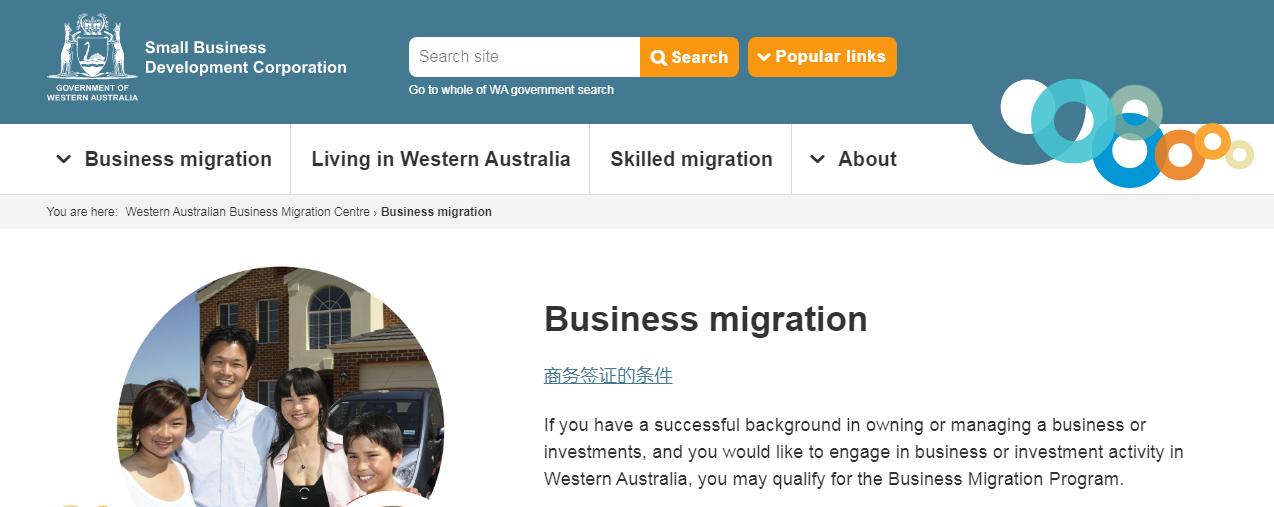This screenshot has width=1274, height=507.
Task: Expand Business migration menu chevron
Action: point(63,159)
